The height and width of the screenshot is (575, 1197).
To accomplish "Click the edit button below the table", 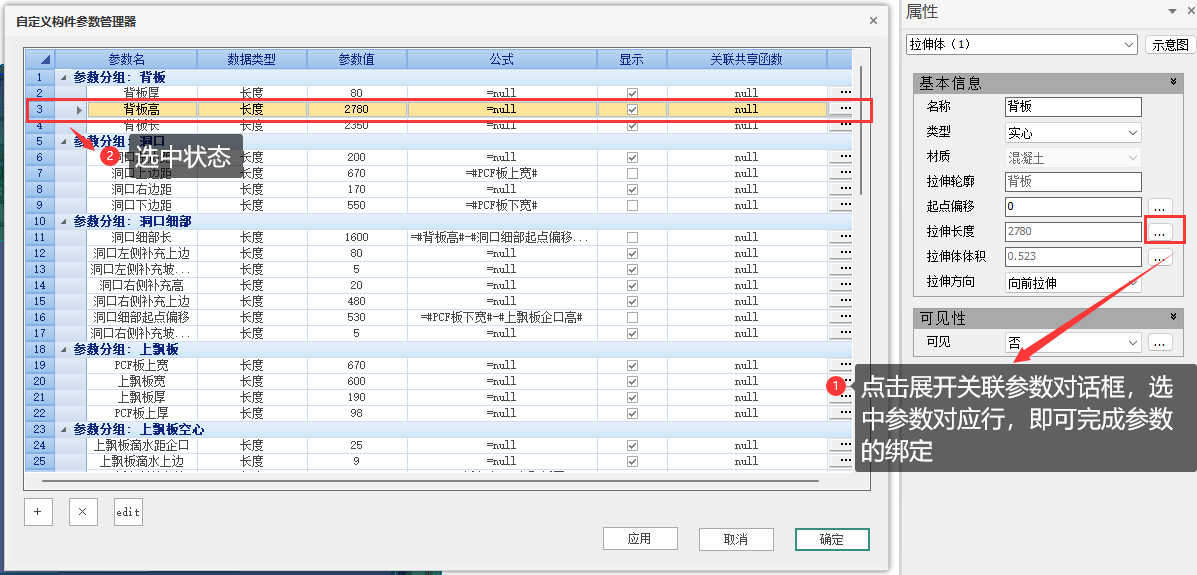I will 128,511.
